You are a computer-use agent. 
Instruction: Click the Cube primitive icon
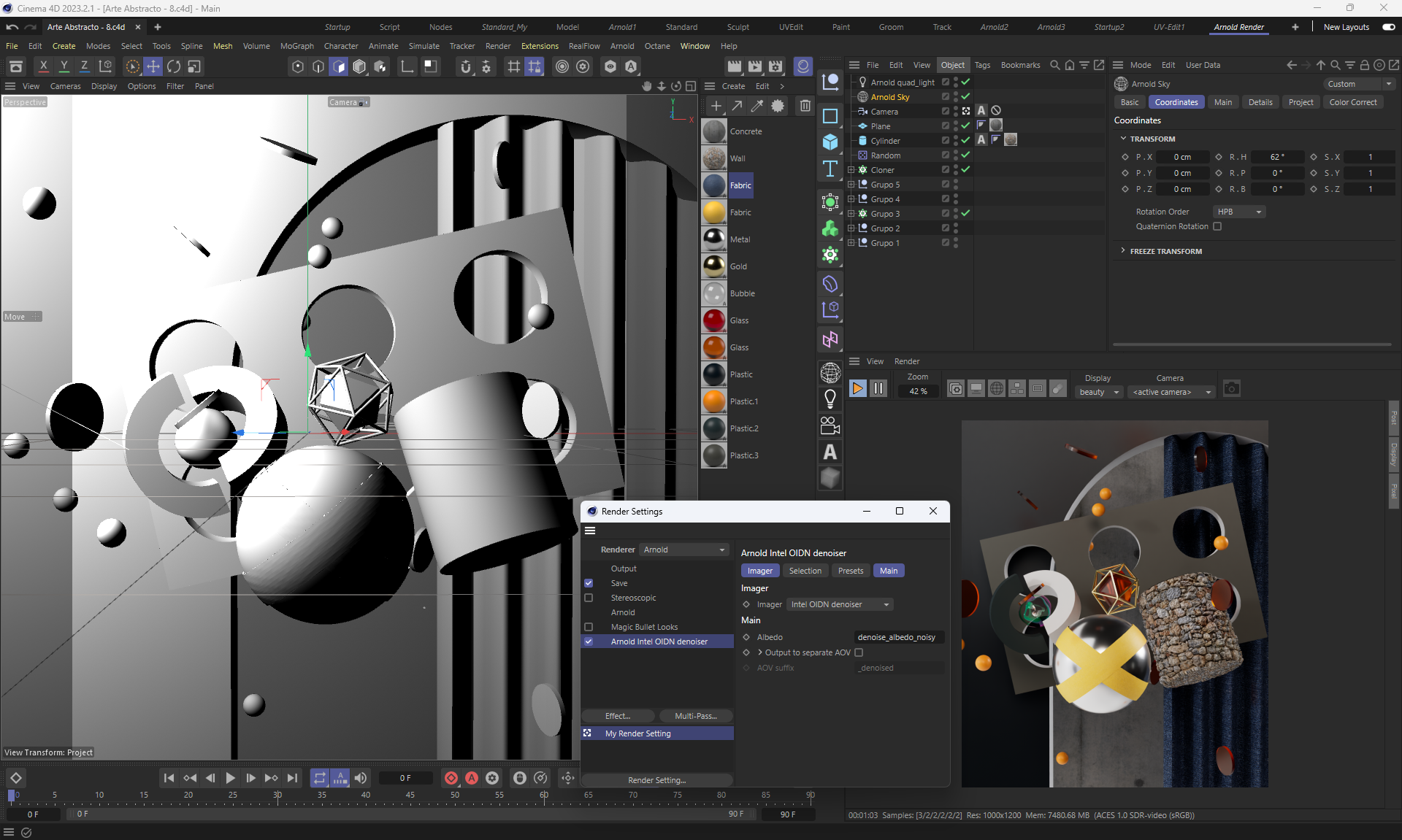830,142
